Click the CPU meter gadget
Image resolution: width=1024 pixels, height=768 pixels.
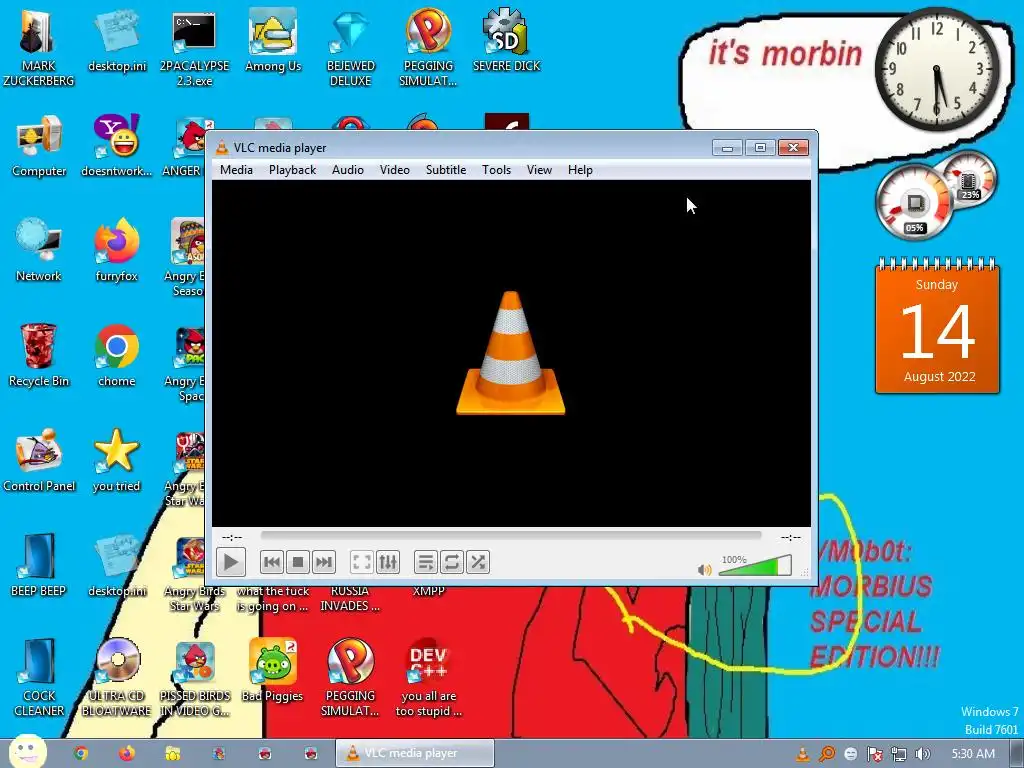pyautogui.click(x=914, y=202)
